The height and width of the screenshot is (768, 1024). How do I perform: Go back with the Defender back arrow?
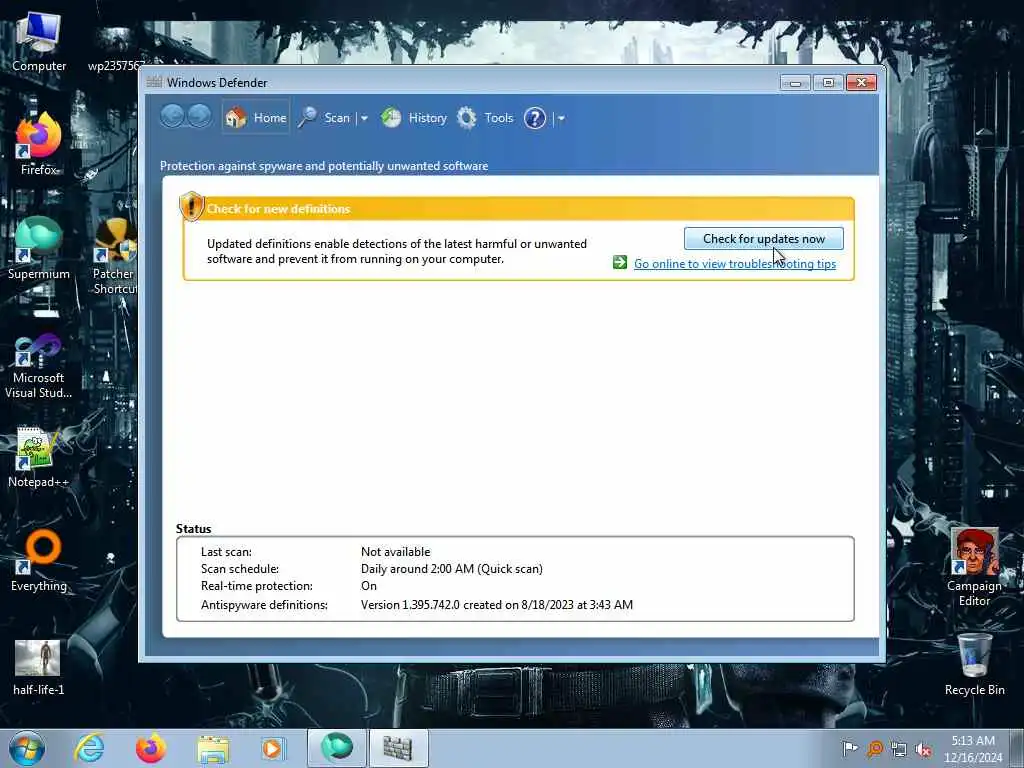(172, 117)
